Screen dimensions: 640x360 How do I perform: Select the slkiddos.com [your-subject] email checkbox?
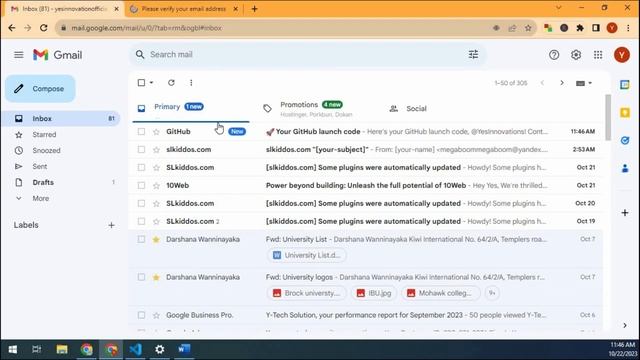click(x=141, y=149)
